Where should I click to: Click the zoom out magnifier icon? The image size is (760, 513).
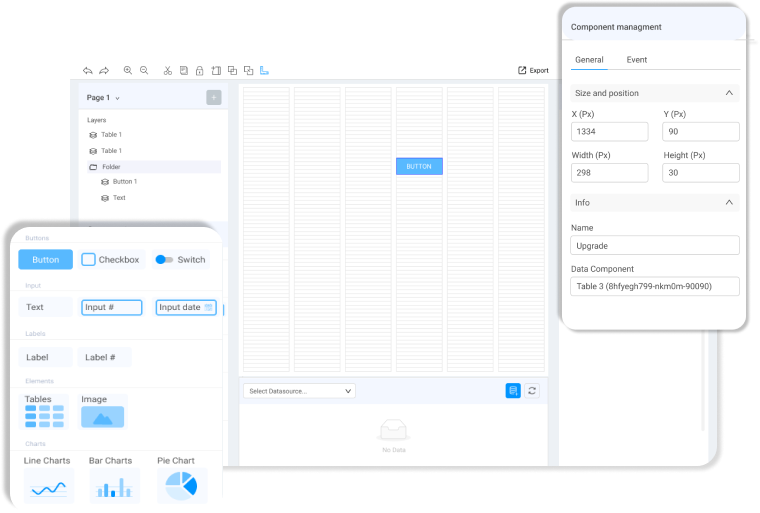point(144,71)
